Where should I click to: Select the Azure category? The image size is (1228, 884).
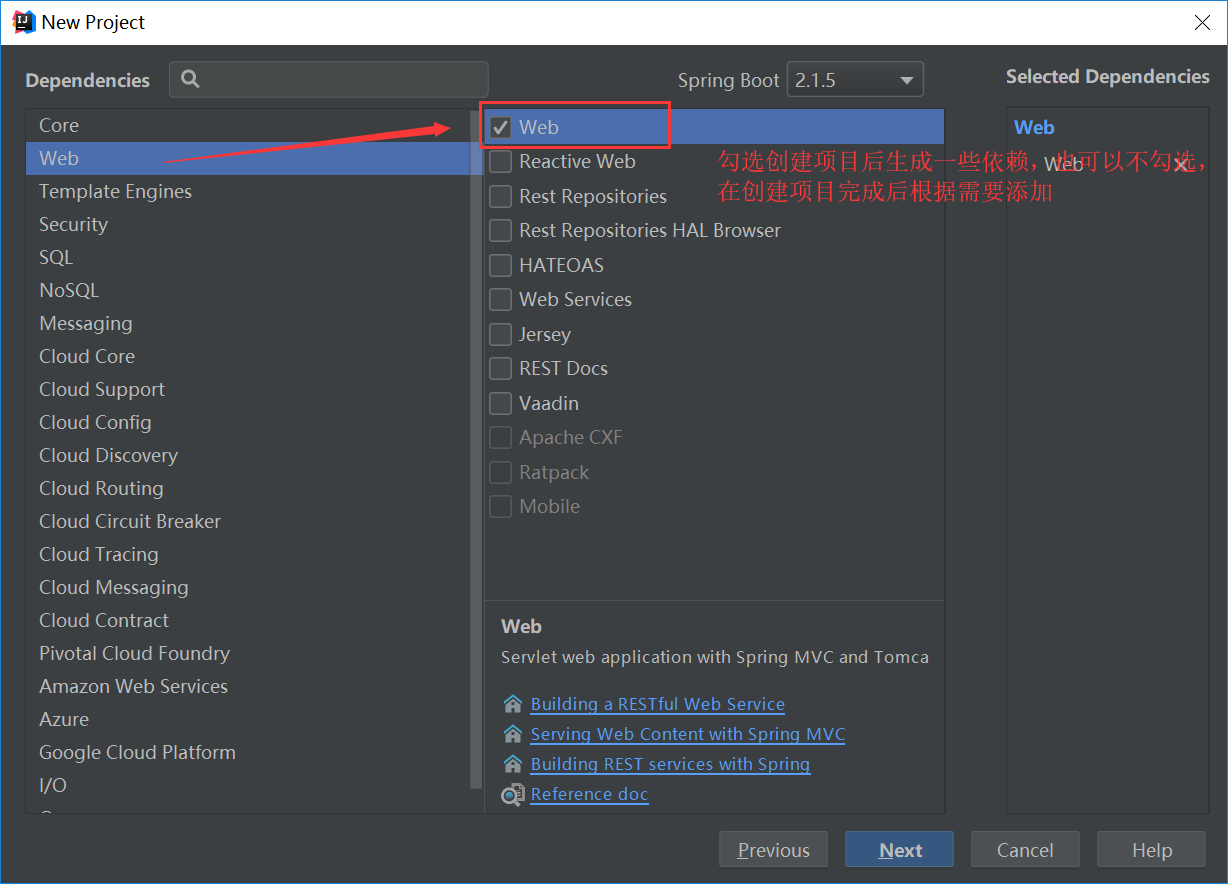pyautogui.click(x=248, y=719)
